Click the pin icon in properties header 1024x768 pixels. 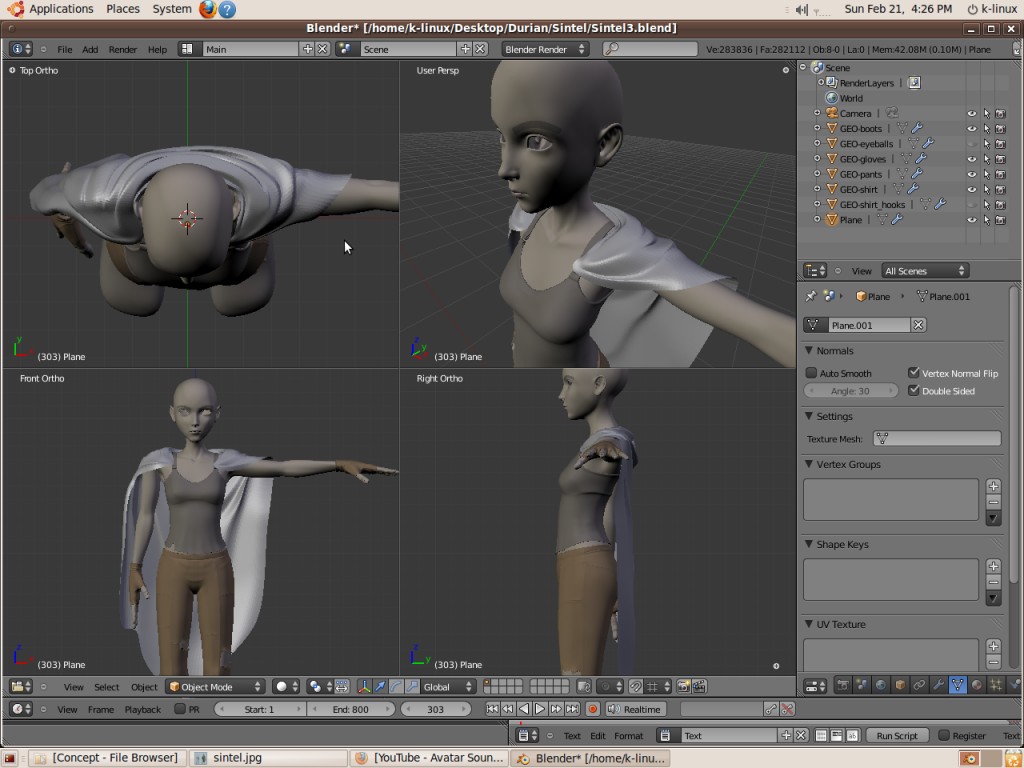(811, 296)
